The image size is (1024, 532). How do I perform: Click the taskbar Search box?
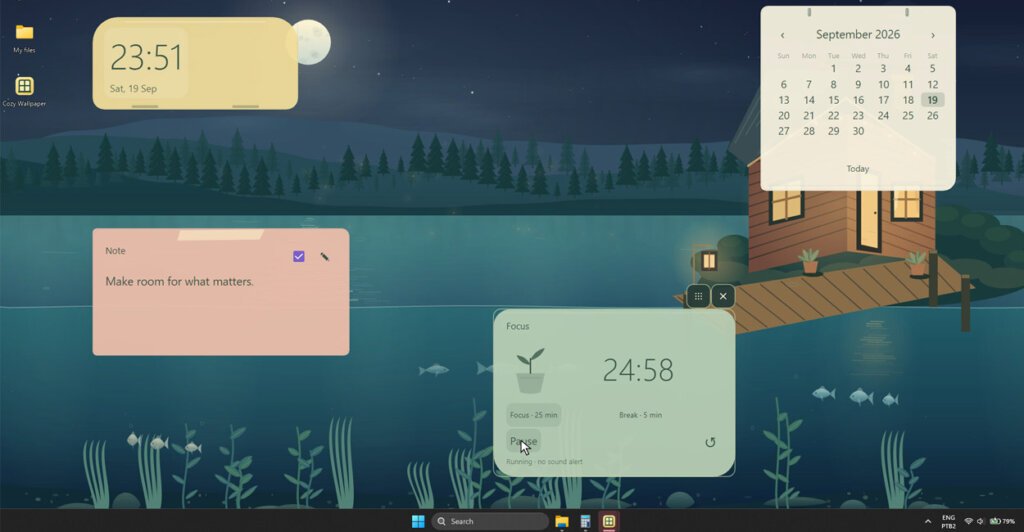pos(490,521)
